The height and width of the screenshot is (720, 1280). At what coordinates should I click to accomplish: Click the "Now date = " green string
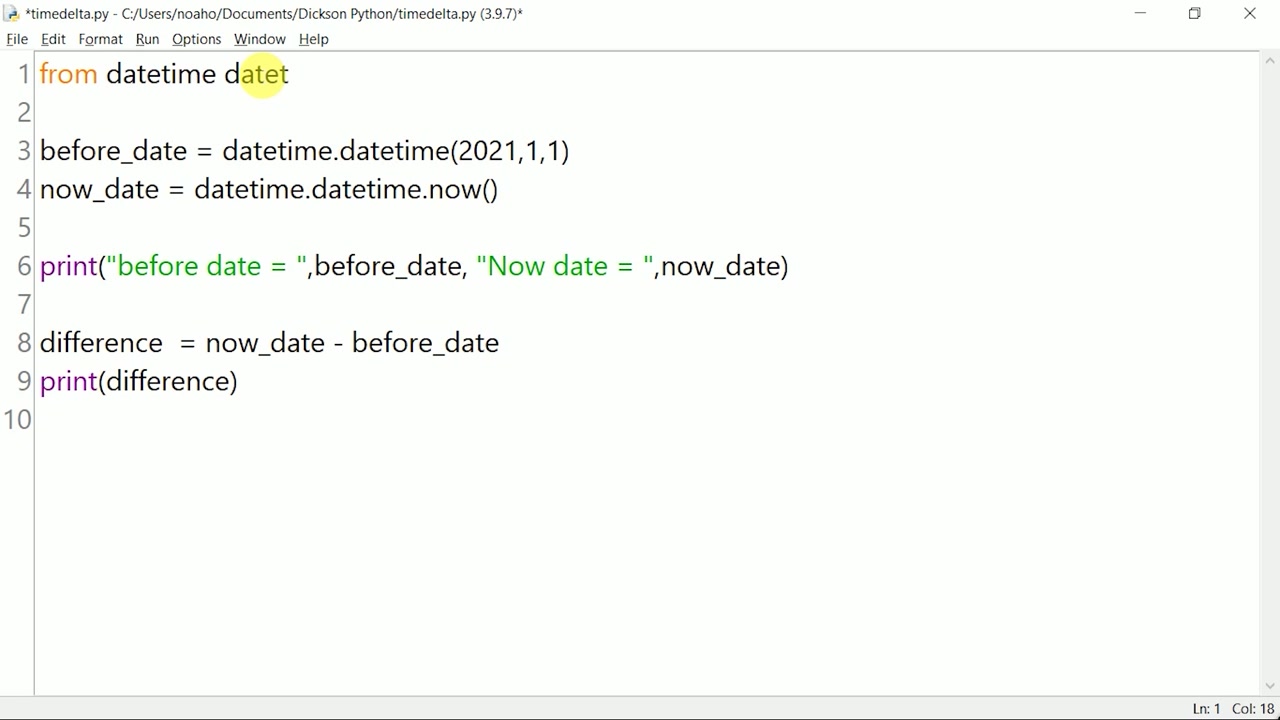(x=565, y=267)
